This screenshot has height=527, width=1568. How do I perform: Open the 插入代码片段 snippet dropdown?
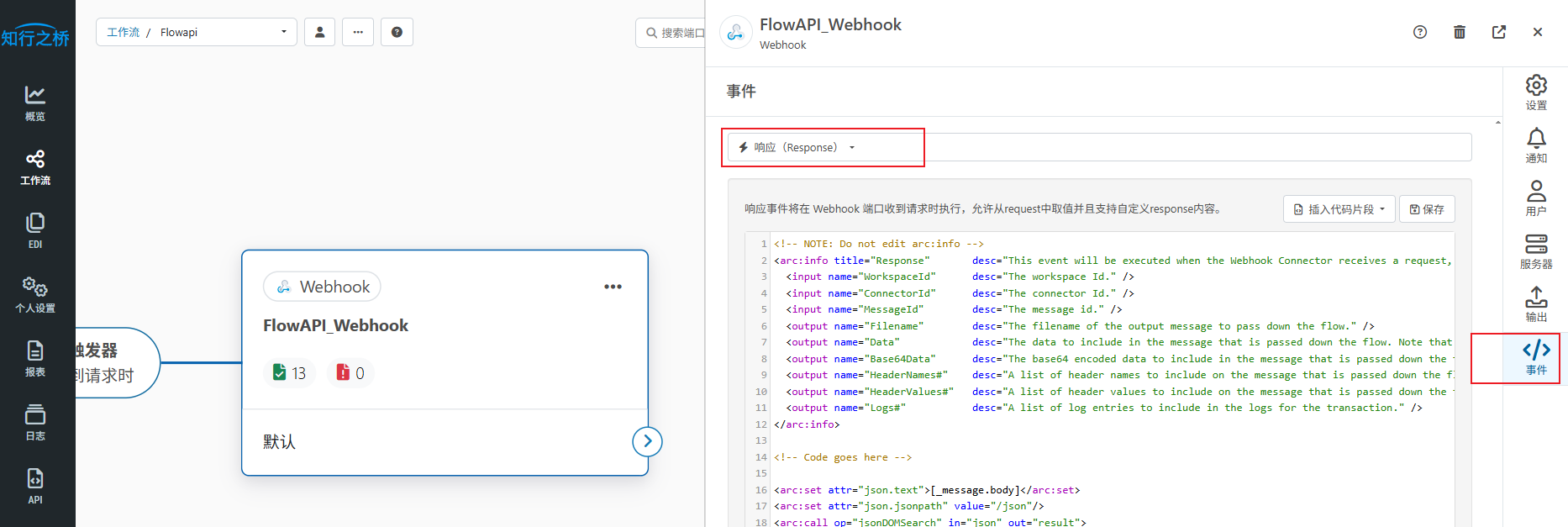pos(1339,209)
